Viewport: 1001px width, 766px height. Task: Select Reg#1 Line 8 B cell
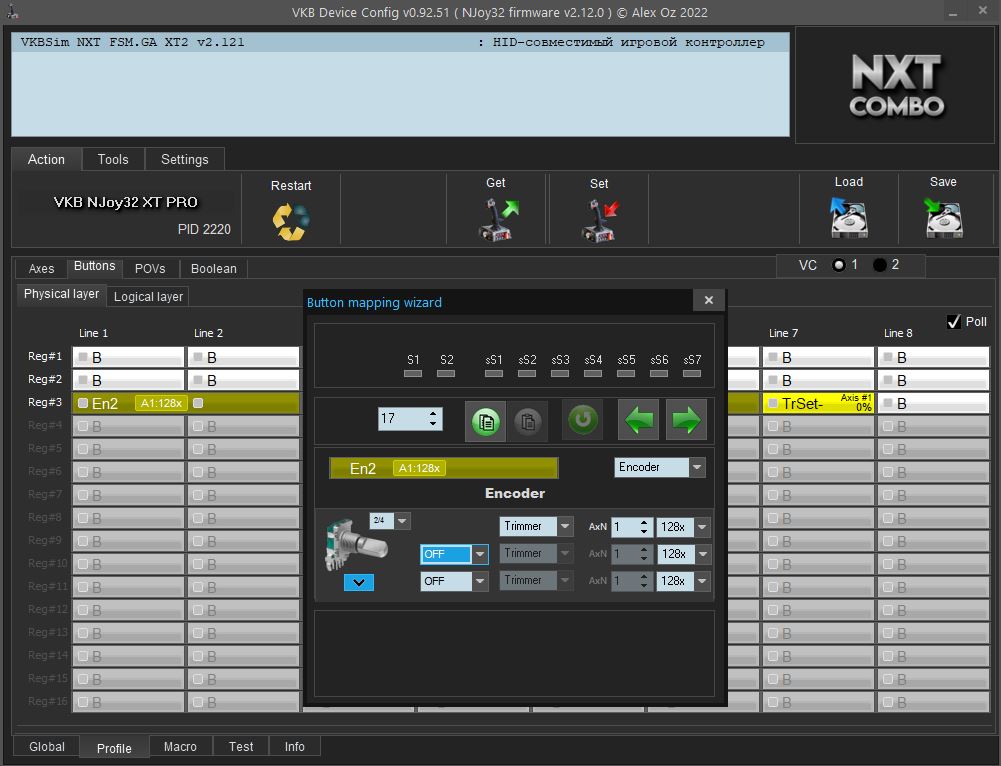pyautogui.click(x=933, y=357)
